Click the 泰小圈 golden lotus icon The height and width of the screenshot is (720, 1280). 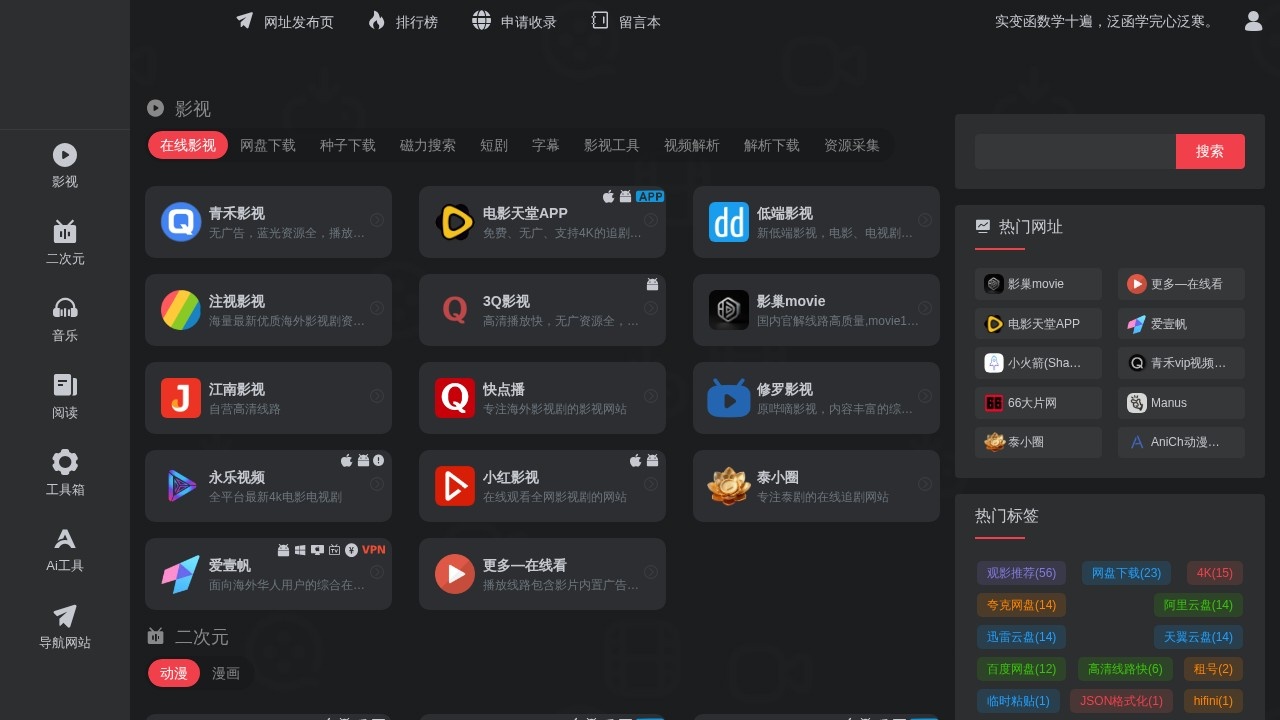pos(729,486)
